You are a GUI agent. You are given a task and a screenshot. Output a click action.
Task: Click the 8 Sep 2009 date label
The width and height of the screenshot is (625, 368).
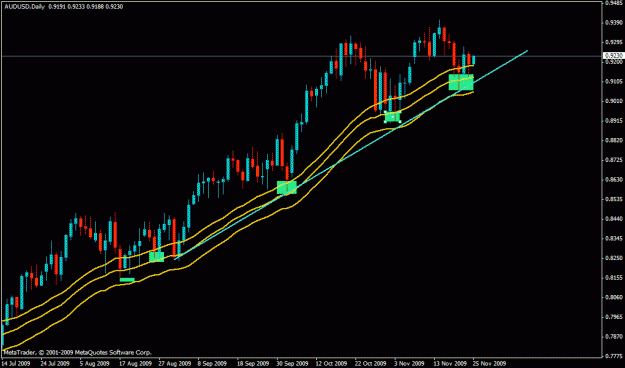[213, 363]
